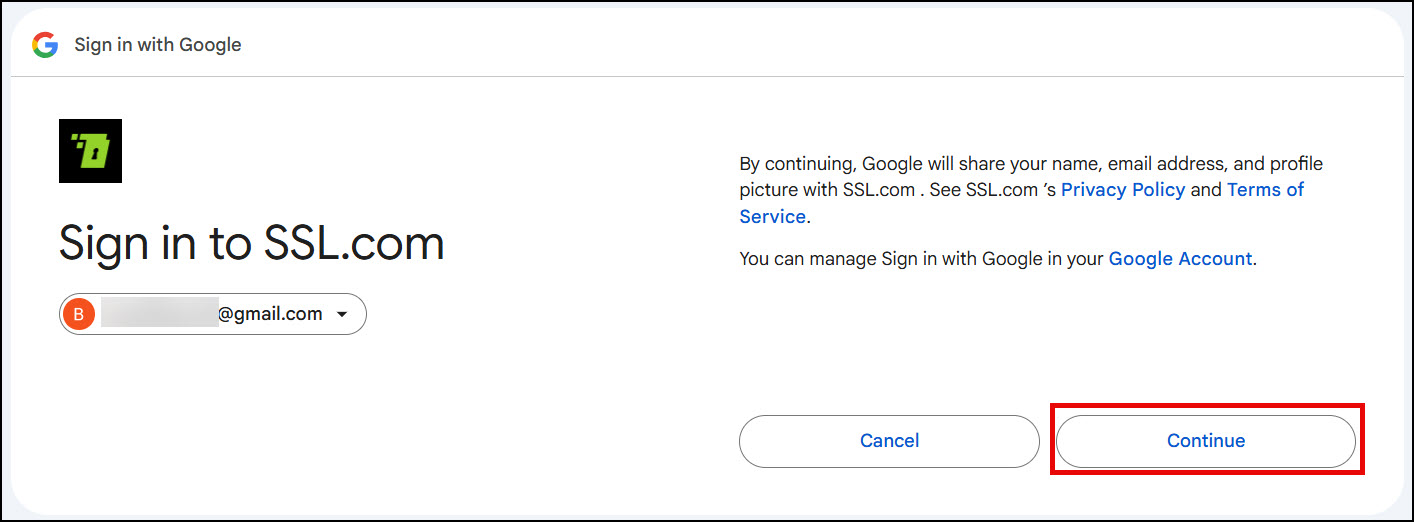Open SSL.com's Privacy Policy link
Viewport: 1414px width, 522px height.
(1123, 190)
